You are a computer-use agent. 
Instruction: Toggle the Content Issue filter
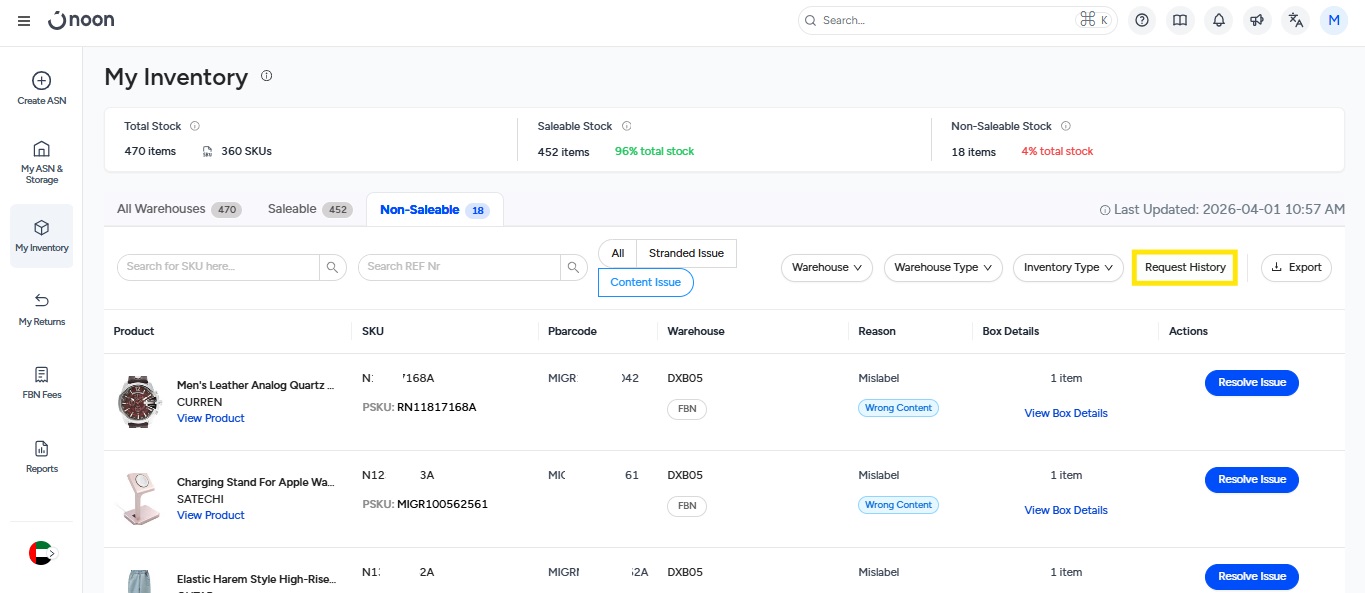(645, 283)
